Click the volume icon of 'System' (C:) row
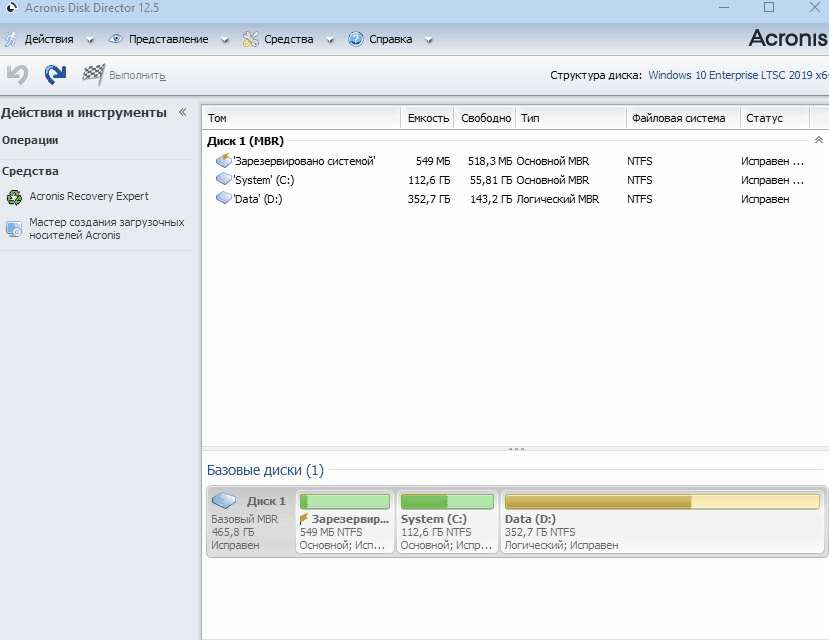Screen dimensions: 829x640 [224, 179]
